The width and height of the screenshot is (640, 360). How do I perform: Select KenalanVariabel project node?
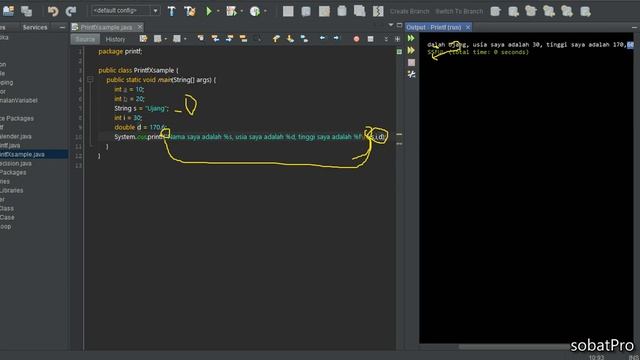click(19, 100)
